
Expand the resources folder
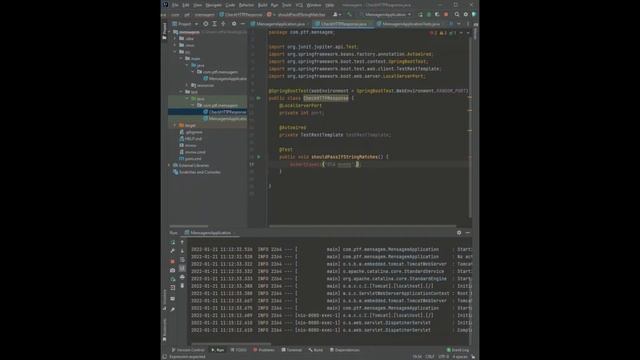(x=188, y=85)
